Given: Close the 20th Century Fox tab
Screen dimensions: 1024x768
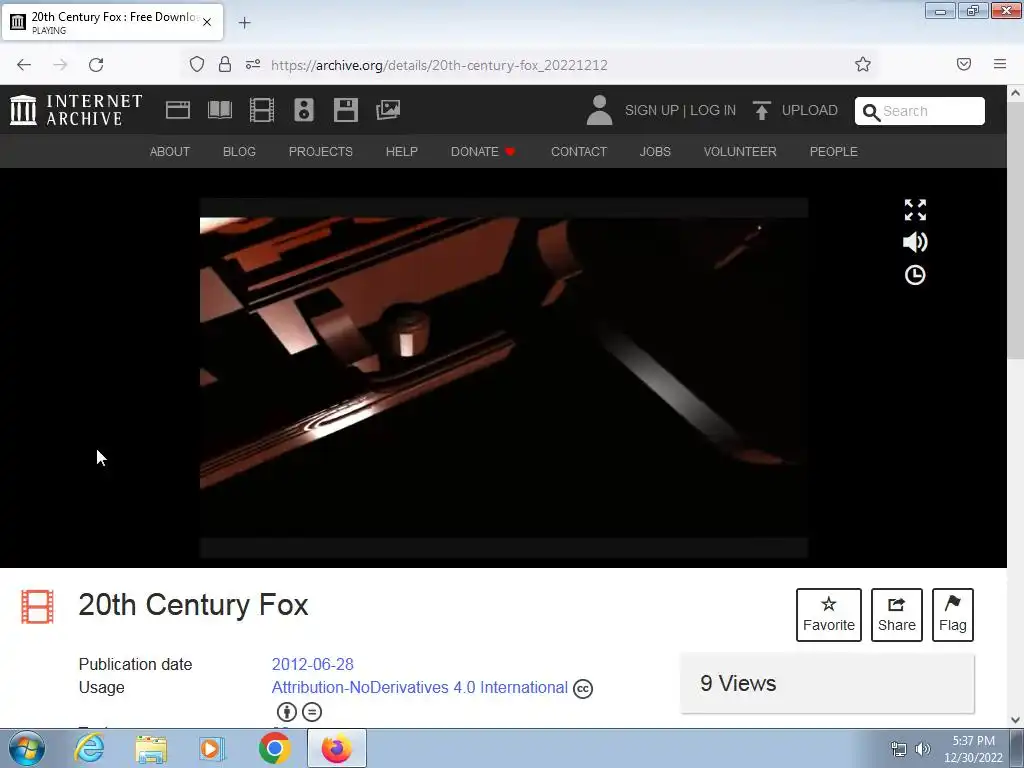Looking at the screenshot, I should click(x=207, y=22).
